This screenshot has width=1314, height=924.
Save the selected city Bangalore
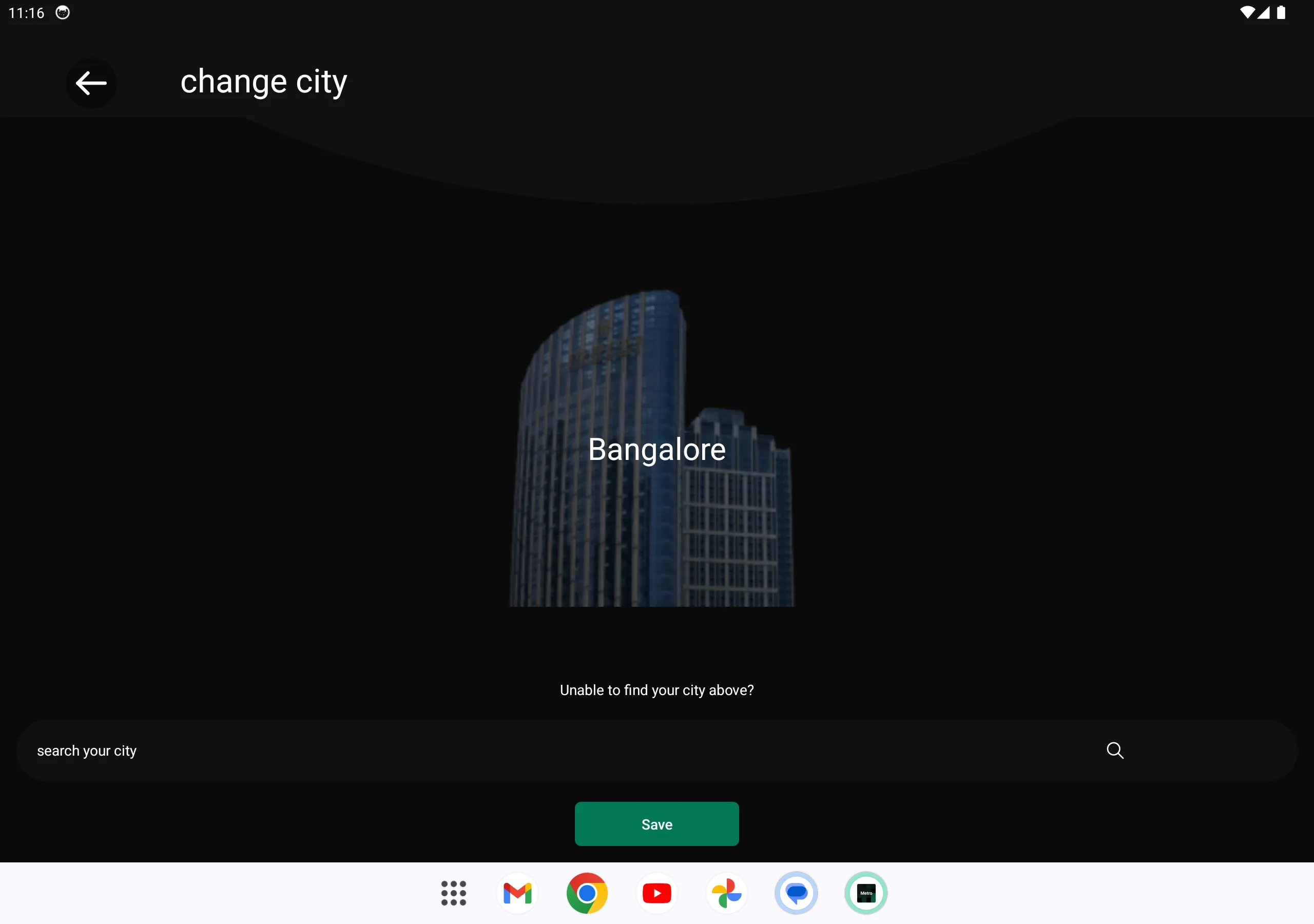(x=657, y=823)
